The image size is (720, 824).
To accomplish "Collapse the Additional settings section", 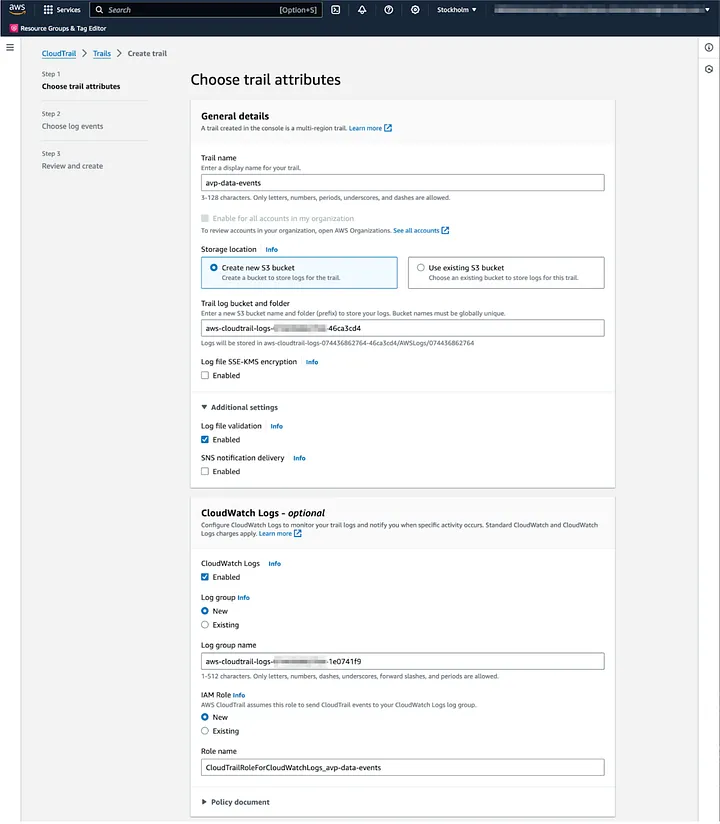I will (x=240, y=407).
